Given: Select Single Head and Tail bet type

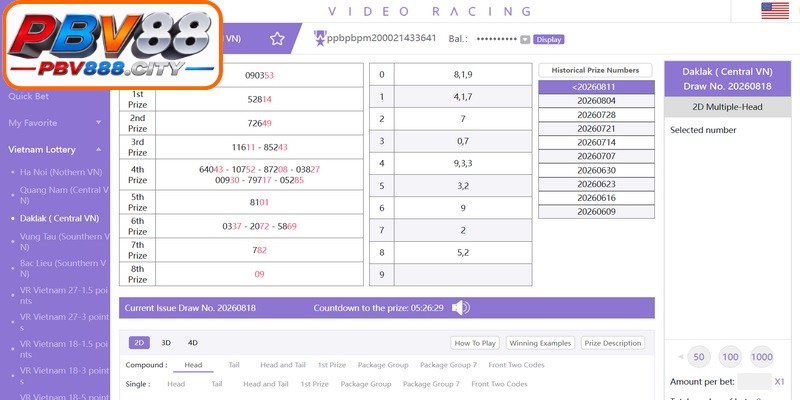Looking at the screenshot, I should coord(265,384).
